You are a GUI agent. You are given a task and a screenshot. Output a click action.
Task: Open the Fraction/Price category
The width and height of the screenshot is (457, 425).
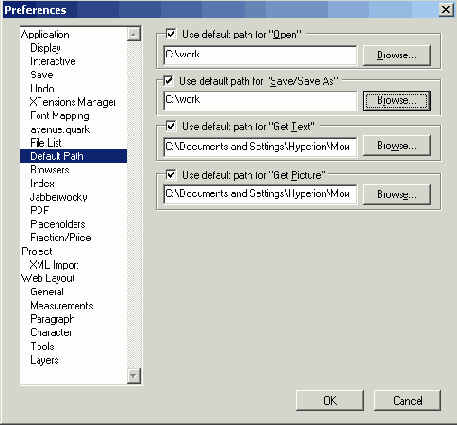click(61, 237)
